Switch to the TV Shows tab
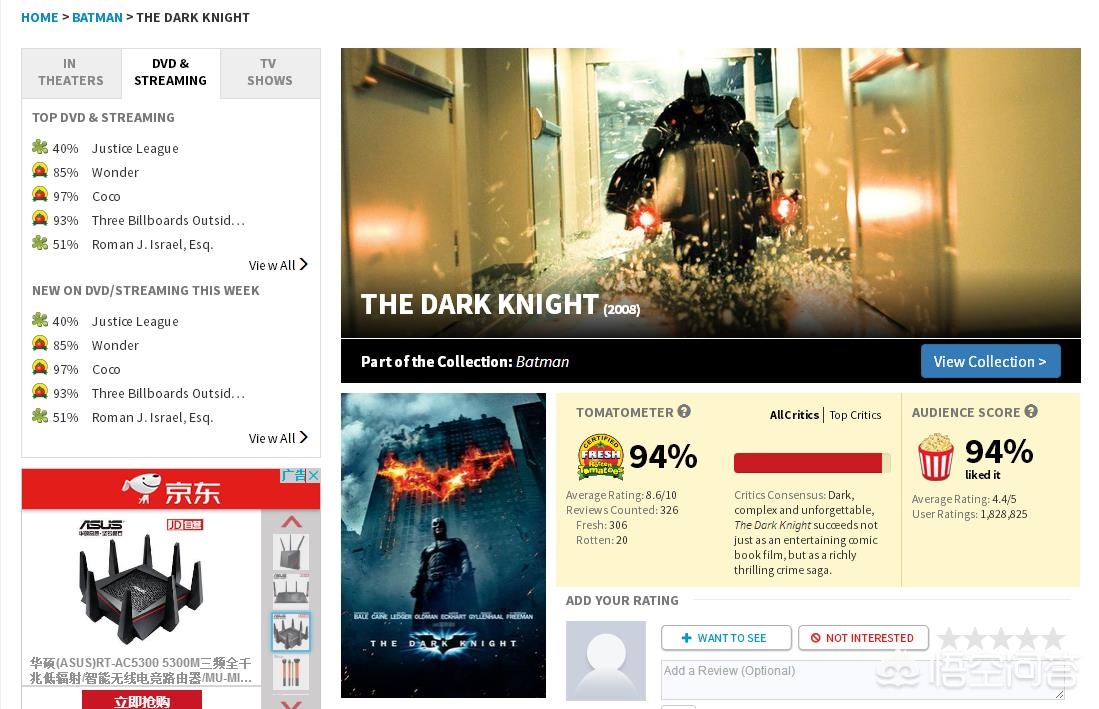1099x709 pixels. (x=270, y=72)
